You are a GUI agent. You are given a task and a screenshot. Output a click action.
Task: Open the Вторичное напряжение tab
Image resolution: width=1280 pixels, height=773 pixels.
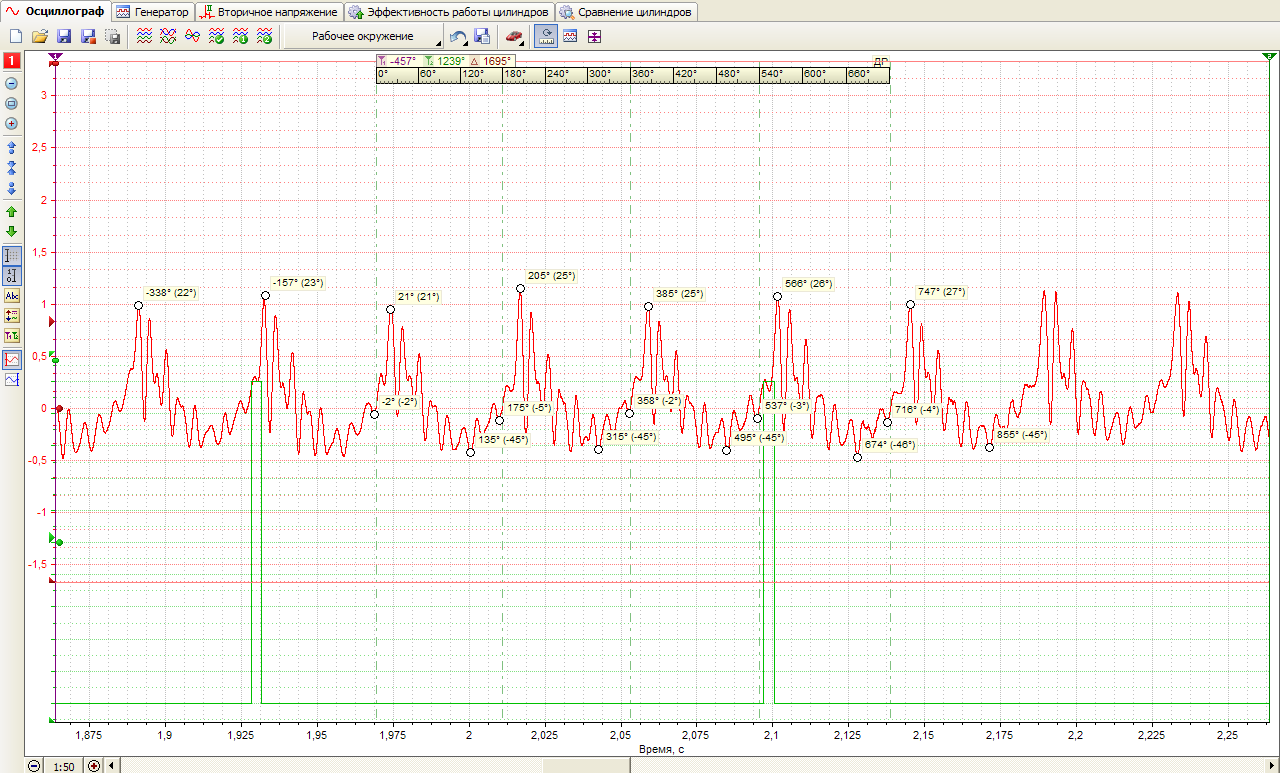[268, 12]
